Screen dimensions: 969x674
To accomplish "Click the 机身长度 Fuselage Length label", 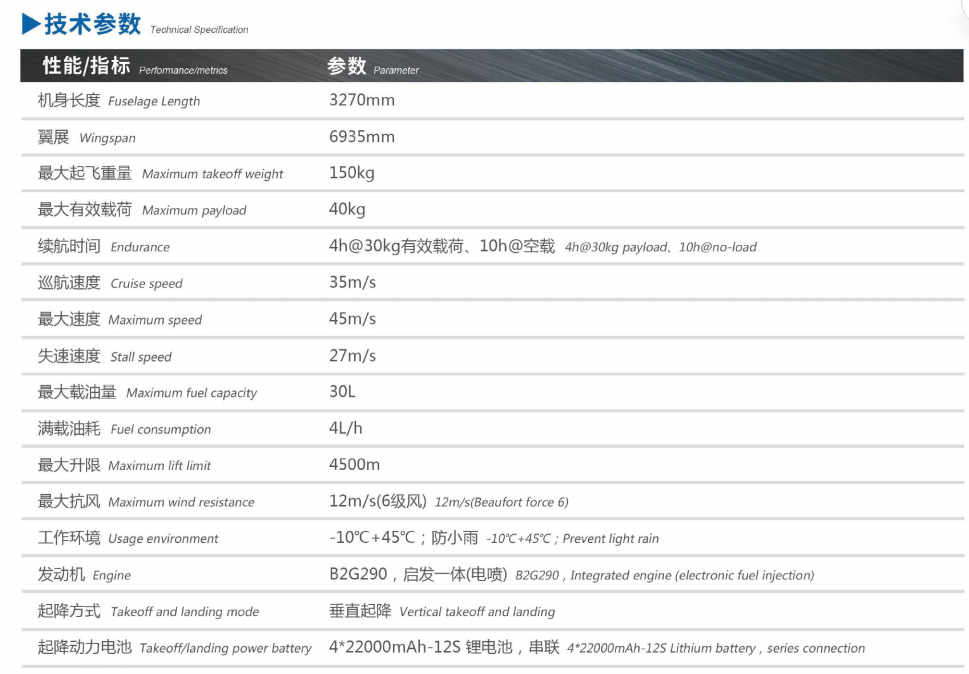I will (x=118, y=100).
